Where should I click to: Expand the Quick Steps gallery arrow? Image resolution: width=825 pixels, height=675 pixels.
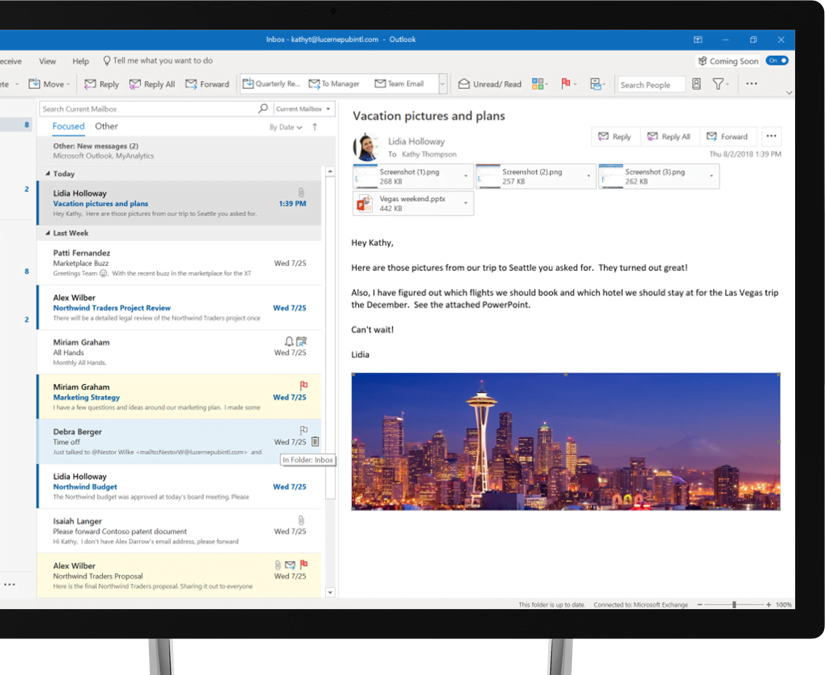point(442,84)
